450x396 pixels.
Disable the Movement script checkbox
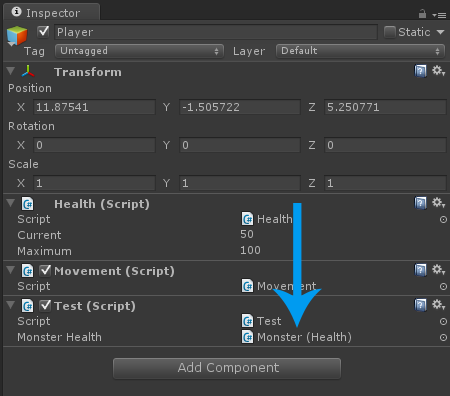45,270
